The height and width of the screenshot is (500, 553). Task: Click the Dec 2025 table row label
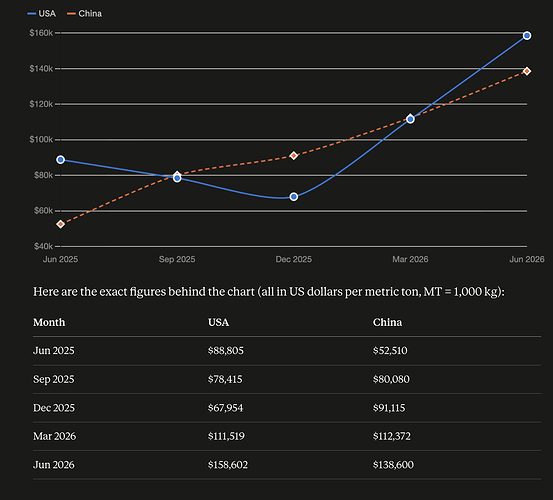[x=54, y=408]
